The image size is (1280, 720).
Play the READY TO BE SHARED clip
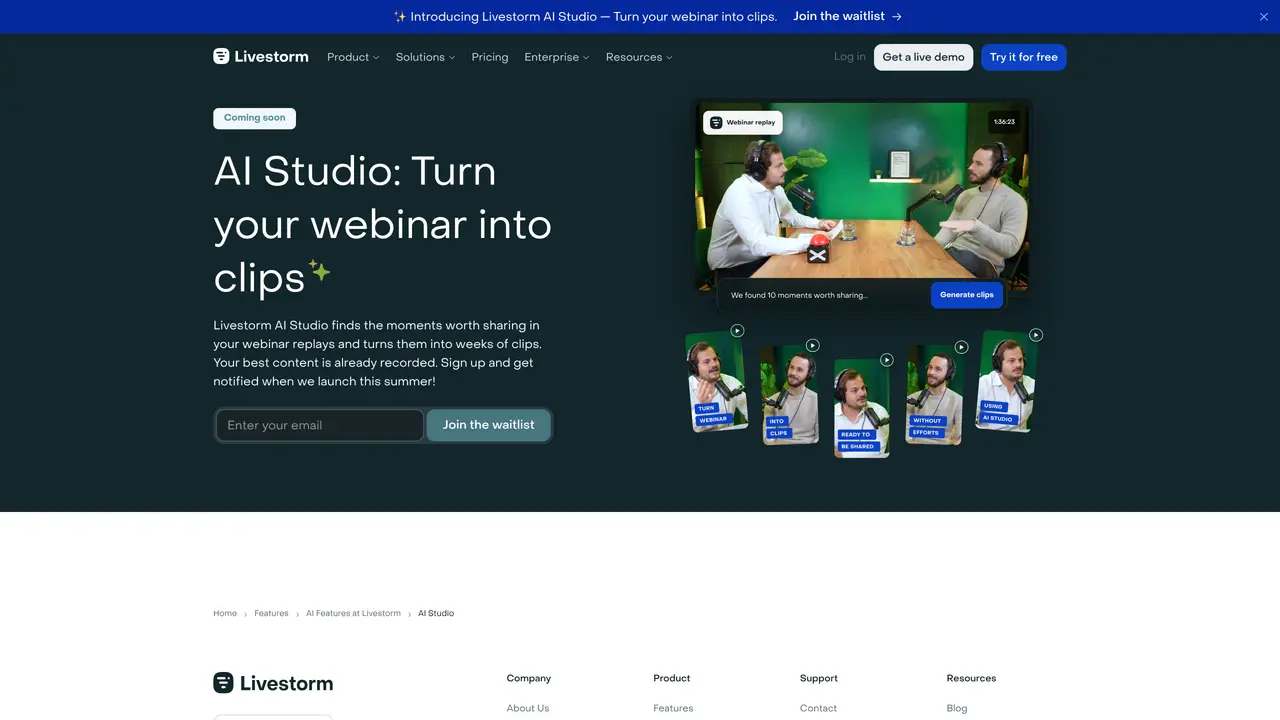pyautogui.click(x=886, y=360)
